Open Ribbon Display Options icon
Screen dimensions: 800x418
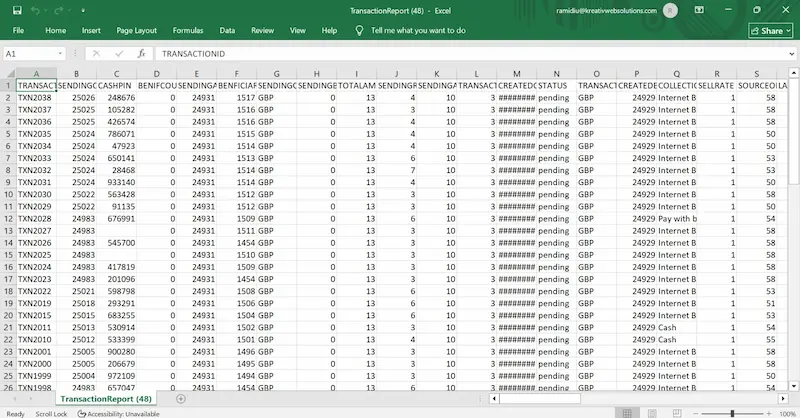click(701, 11)
